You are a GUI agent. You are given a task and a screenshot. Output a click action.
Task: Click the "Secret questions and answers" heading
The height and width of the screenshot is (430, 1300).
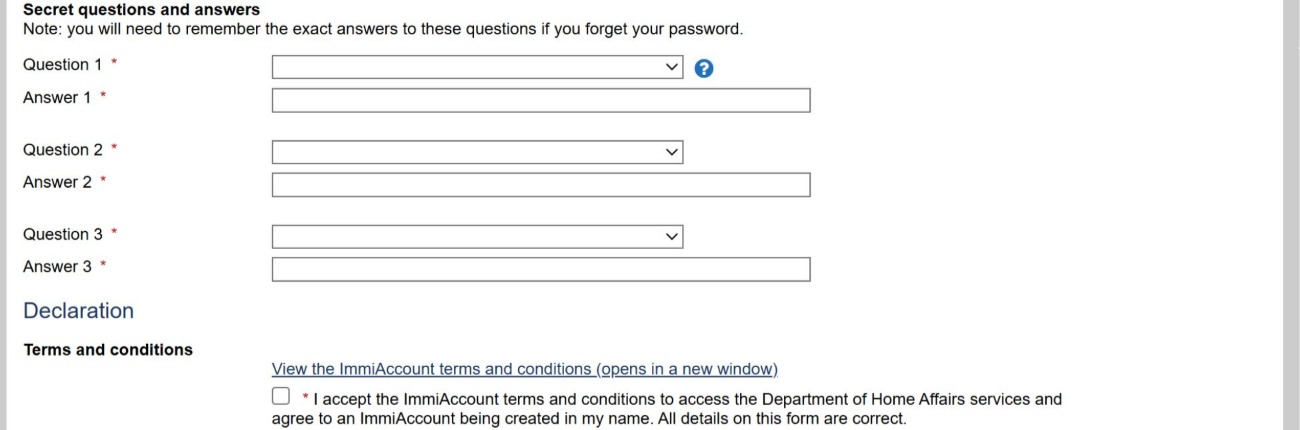(x=141, y=10)
